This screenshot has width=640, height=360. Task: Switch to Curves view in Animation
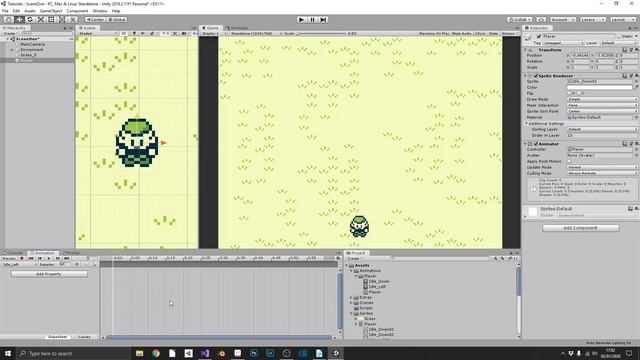[84, 337]
